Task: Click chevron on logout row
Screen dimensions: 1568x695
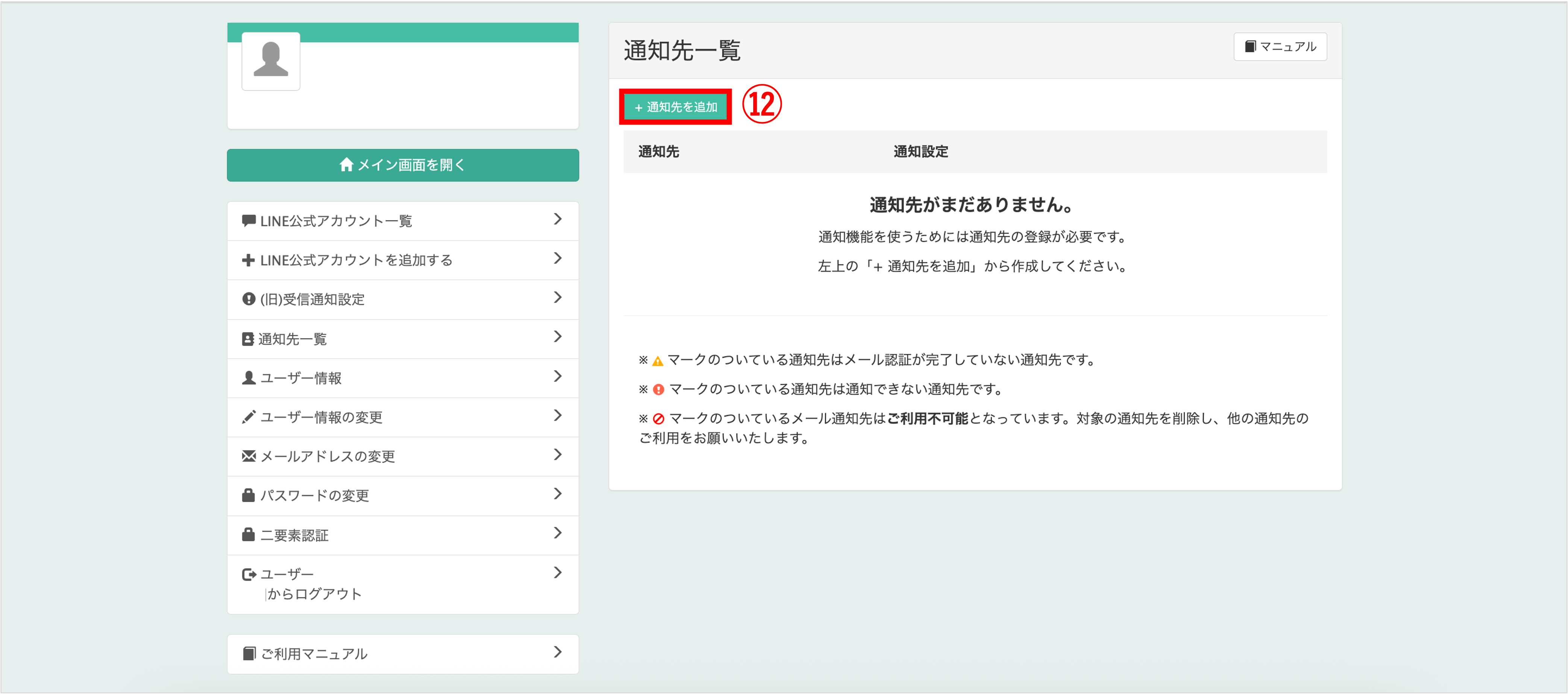Action: [558, 573]
